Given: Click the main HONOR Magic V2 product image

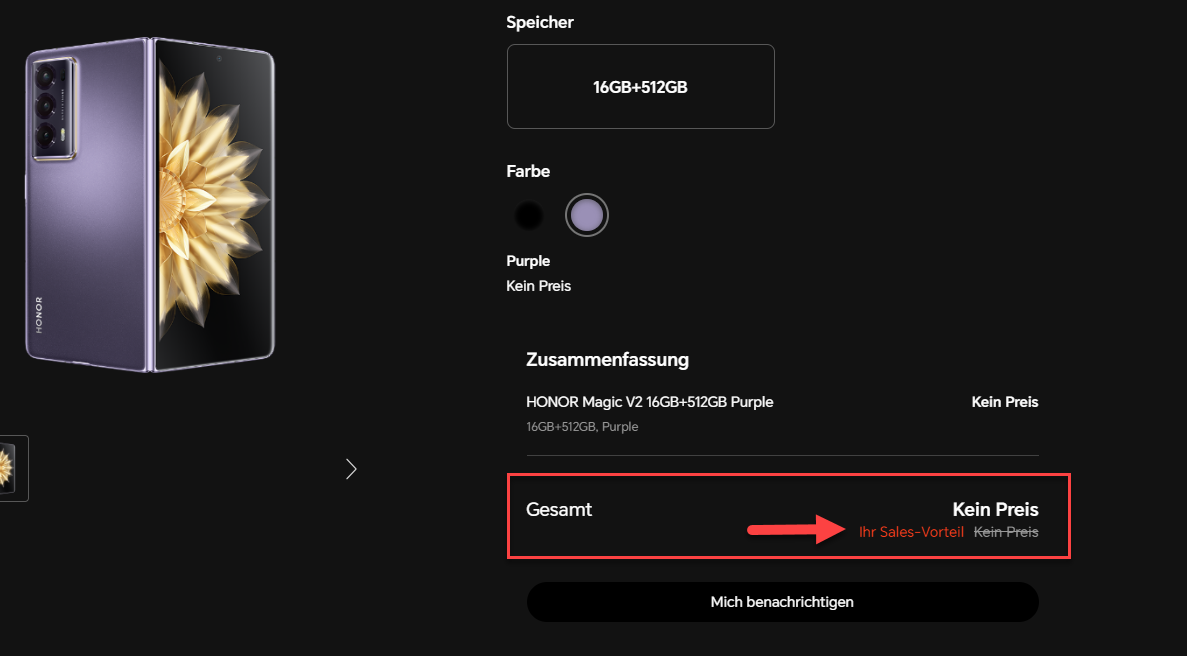Looking at the screenshot, I should coord(150,205).
